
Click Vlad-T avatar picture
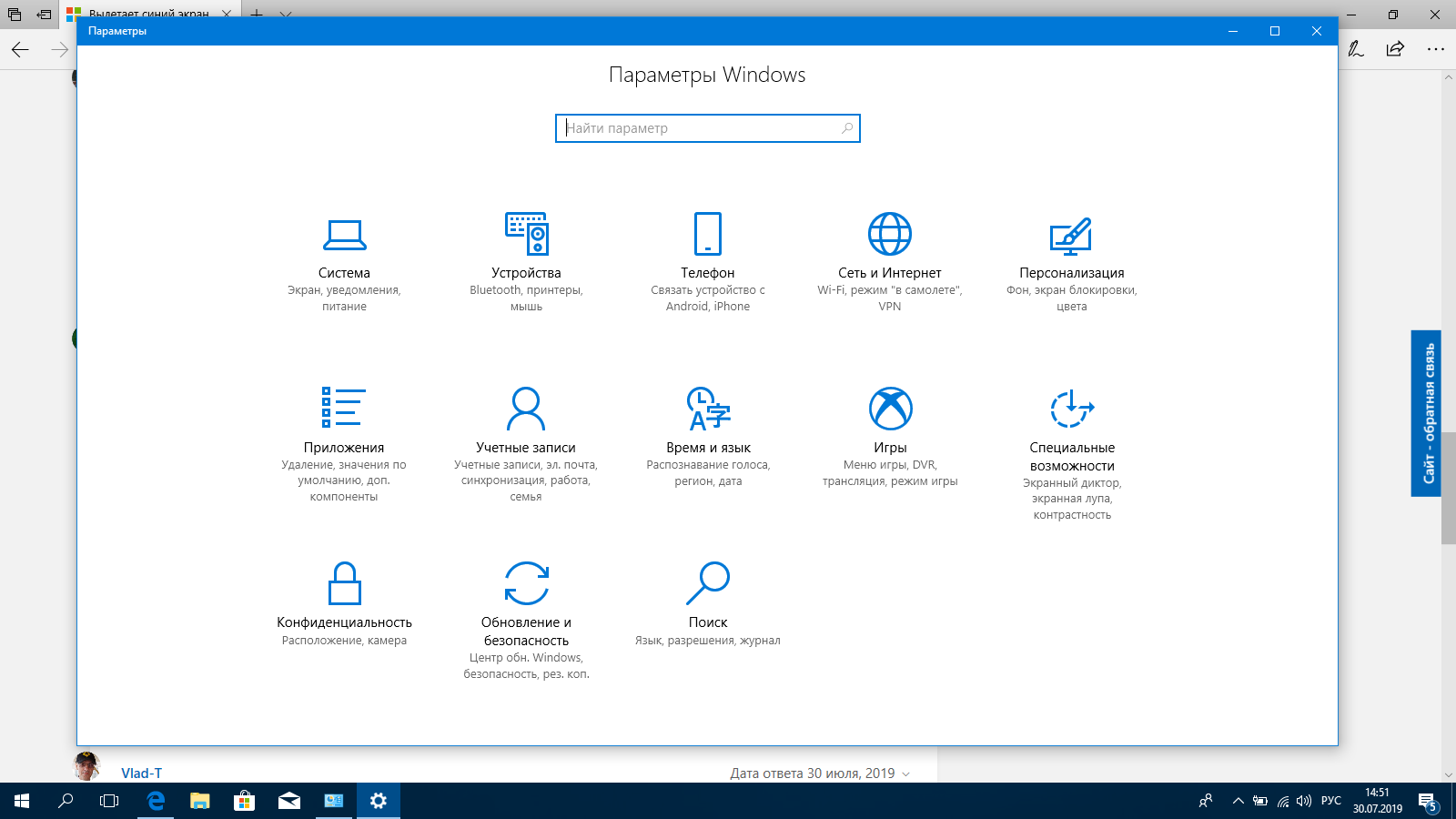click(86, 766)
